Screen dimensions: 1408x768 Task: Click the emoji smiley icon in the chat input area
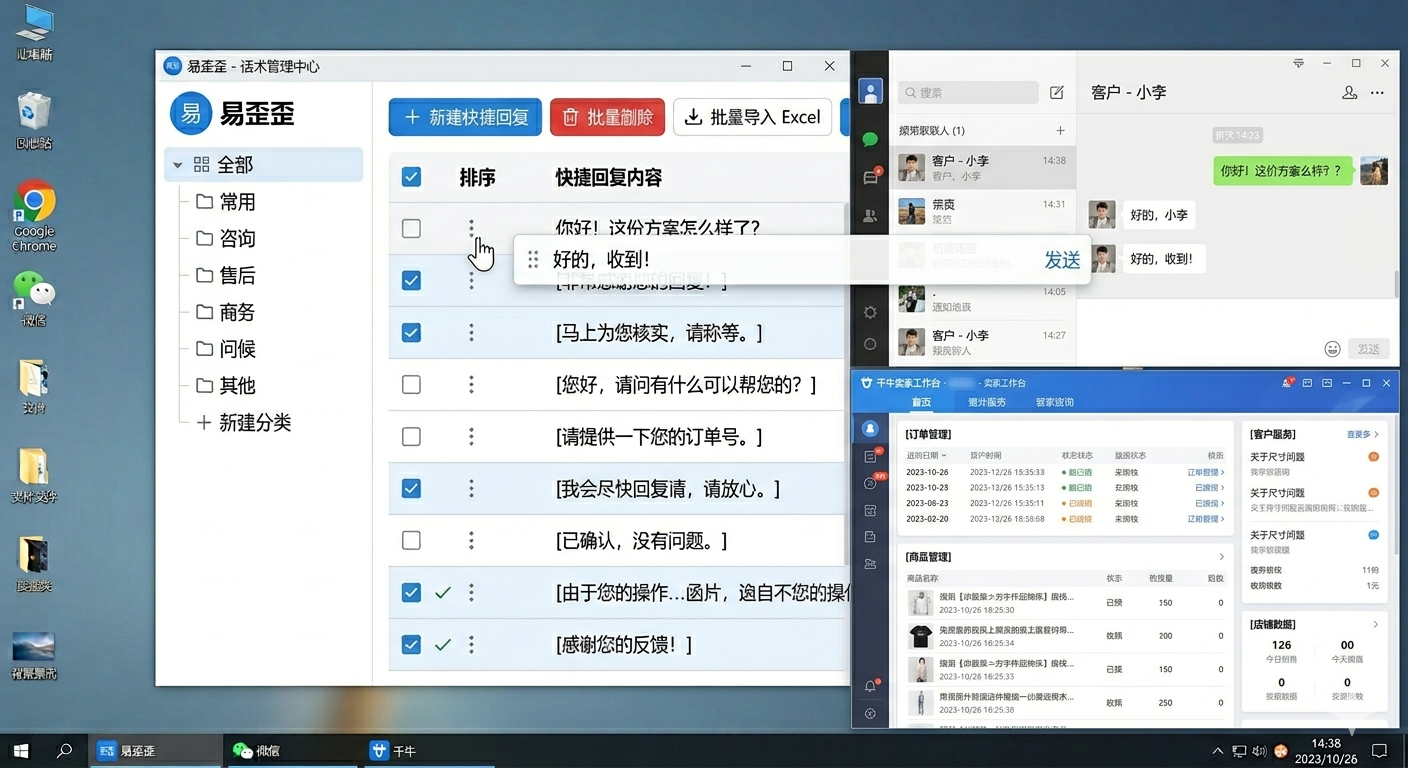[1332, 349]
